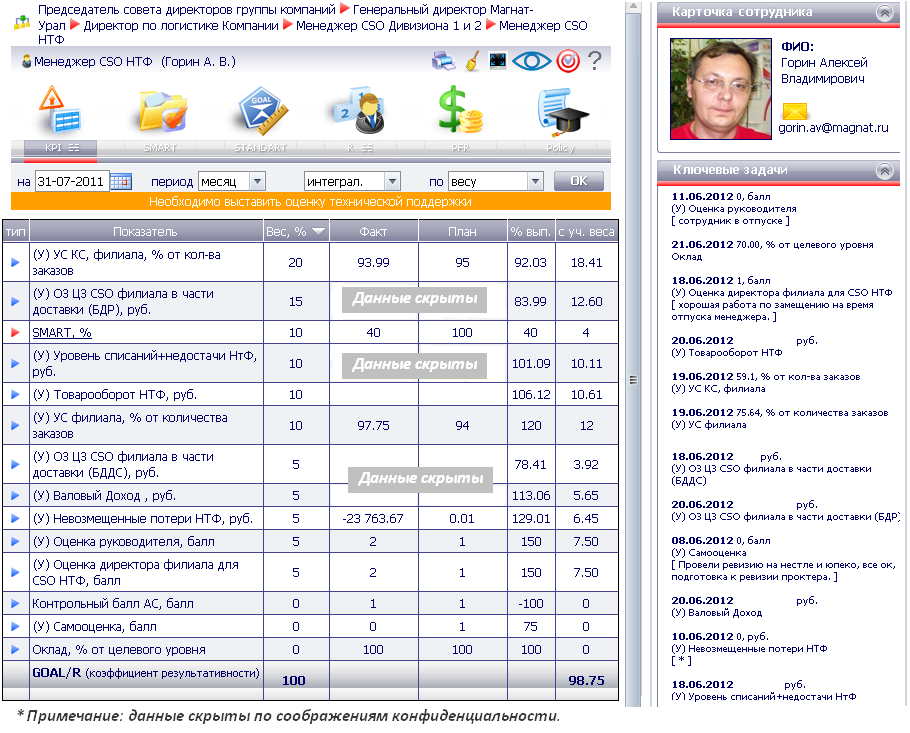
Task: Expand the red arrow of the SMART row
Action: pos(16,333)
